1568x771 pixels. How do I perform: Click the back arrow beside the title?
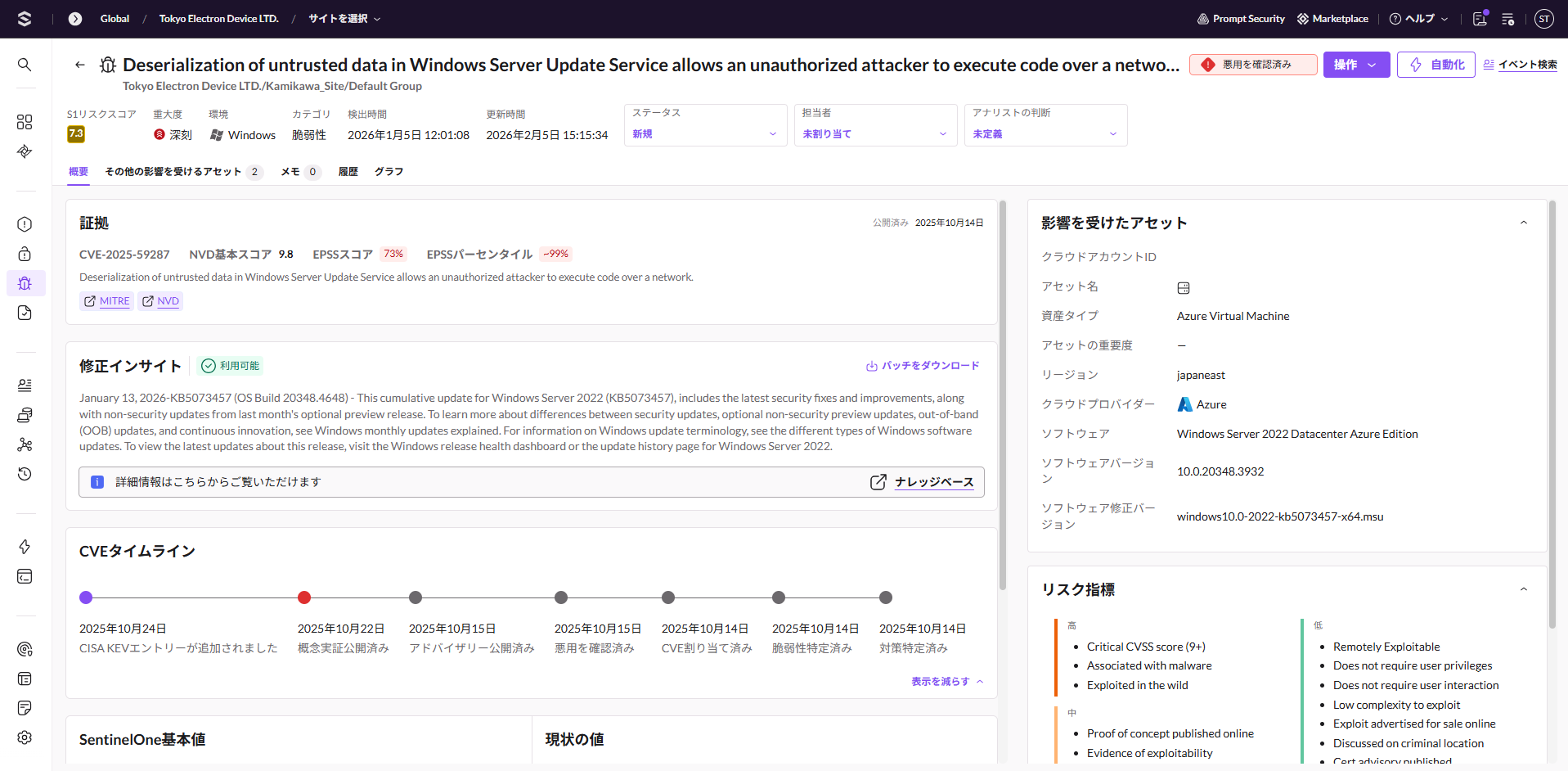click(x=80, y=65)
